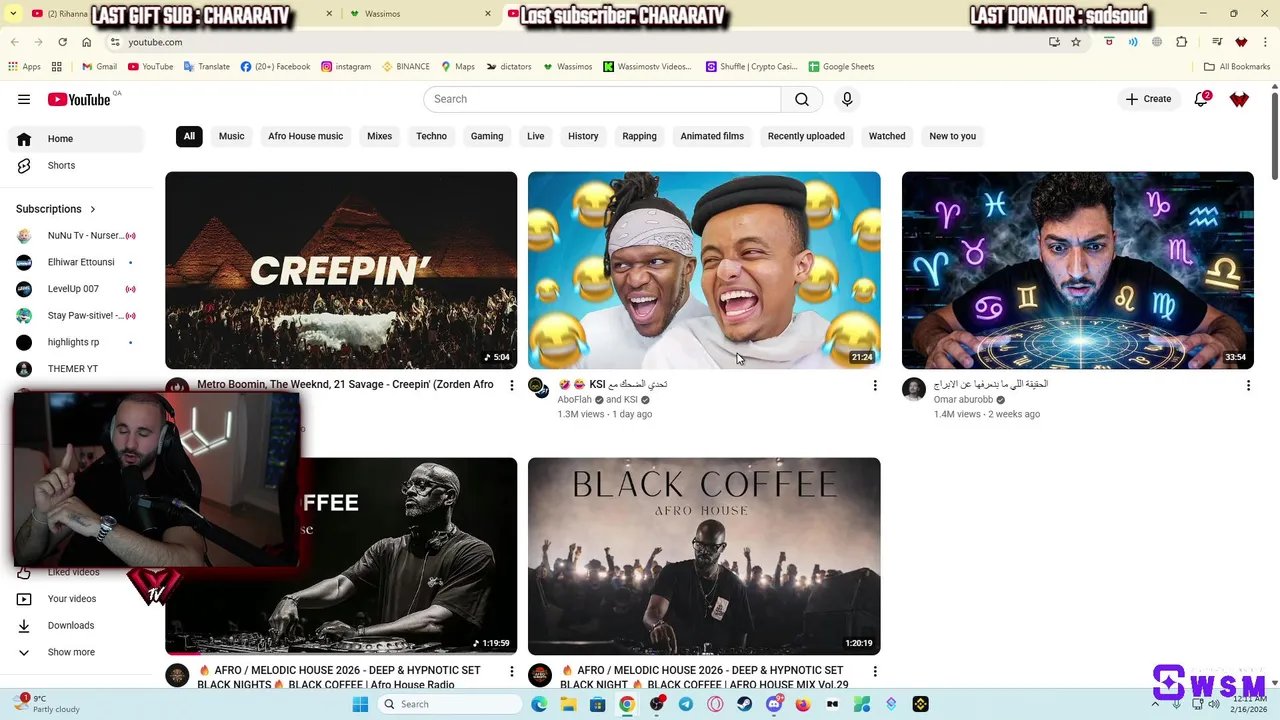Open Shorts in sidebar
1280x720 pixels.
(76, 165)
